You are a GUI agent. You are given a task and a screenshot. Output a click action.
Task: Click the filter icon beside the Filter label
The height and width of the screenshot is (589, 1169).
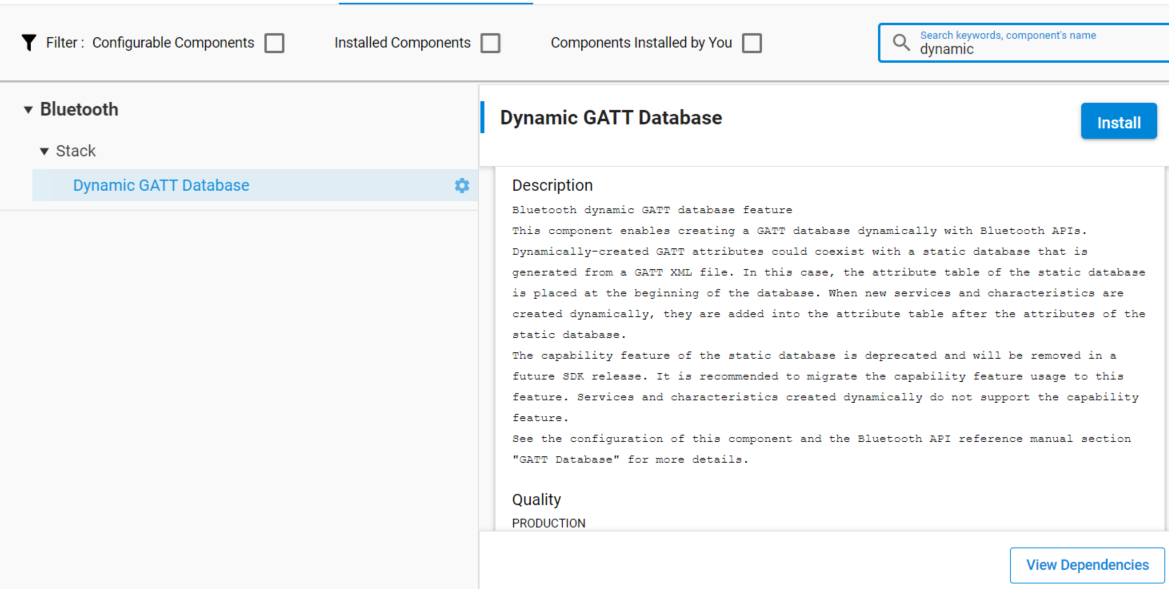point(27,42)
